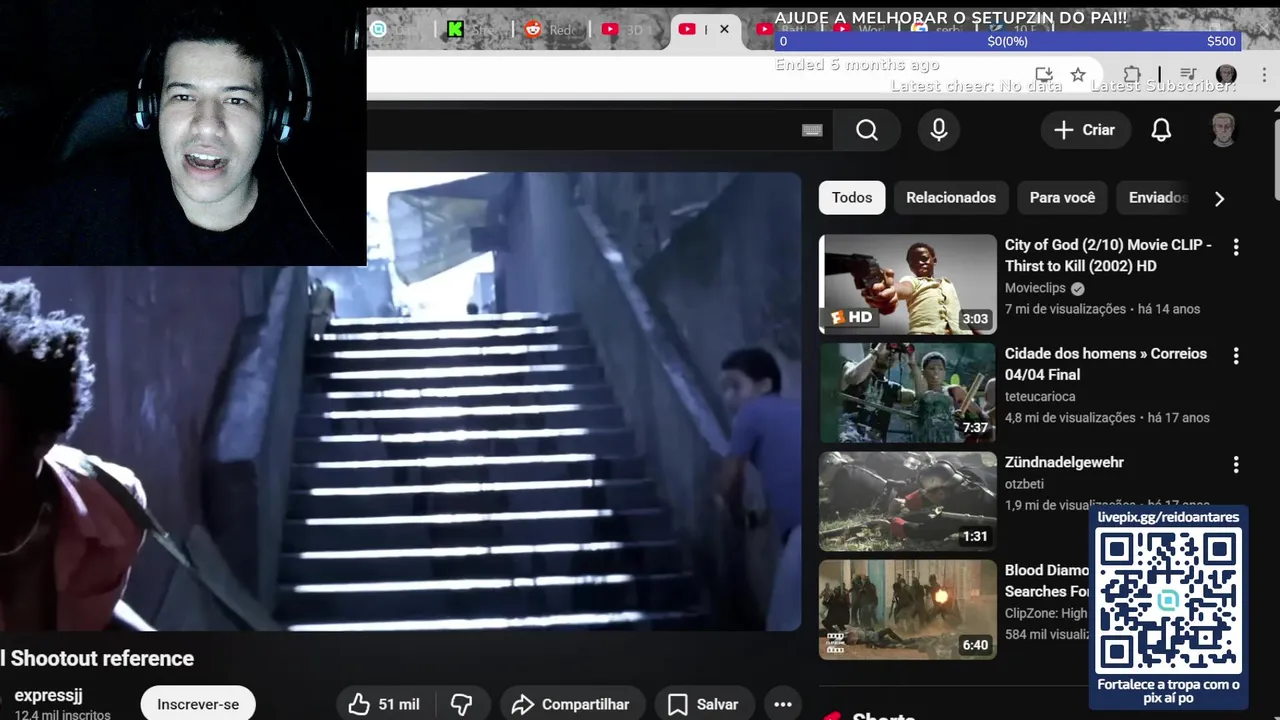Select the Relacionados filter chip
This screenshot has width=1280, height=720.
pyautogui.click(x=951, y=197)
